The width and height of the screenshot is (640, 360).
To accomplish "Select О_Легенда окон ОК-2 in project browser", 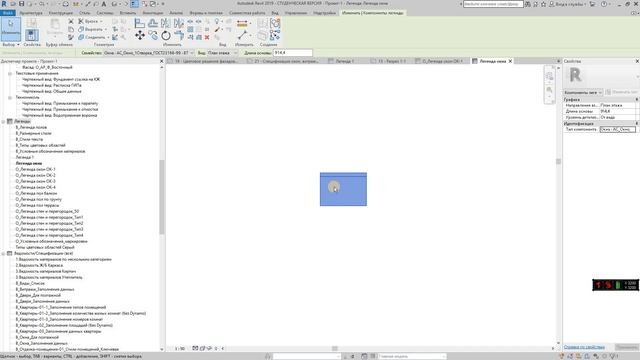I will 36,176.
